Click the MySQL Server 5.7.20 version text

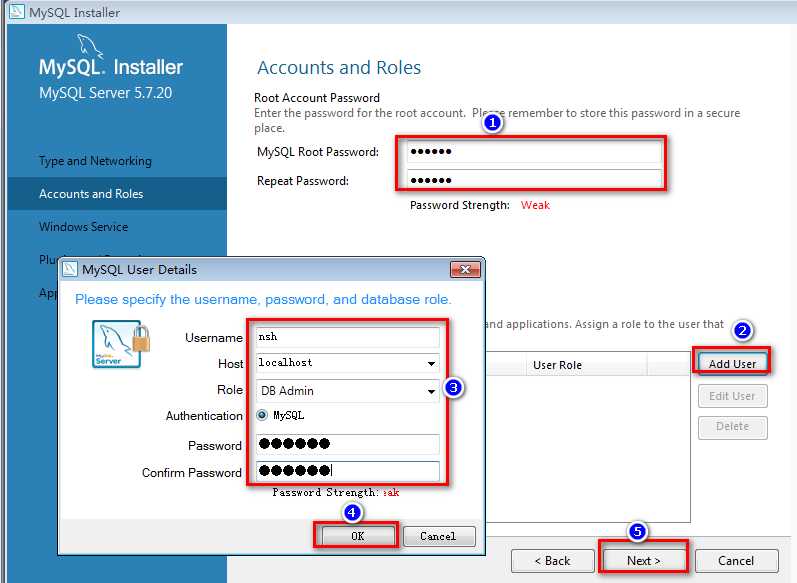point(105,93)
